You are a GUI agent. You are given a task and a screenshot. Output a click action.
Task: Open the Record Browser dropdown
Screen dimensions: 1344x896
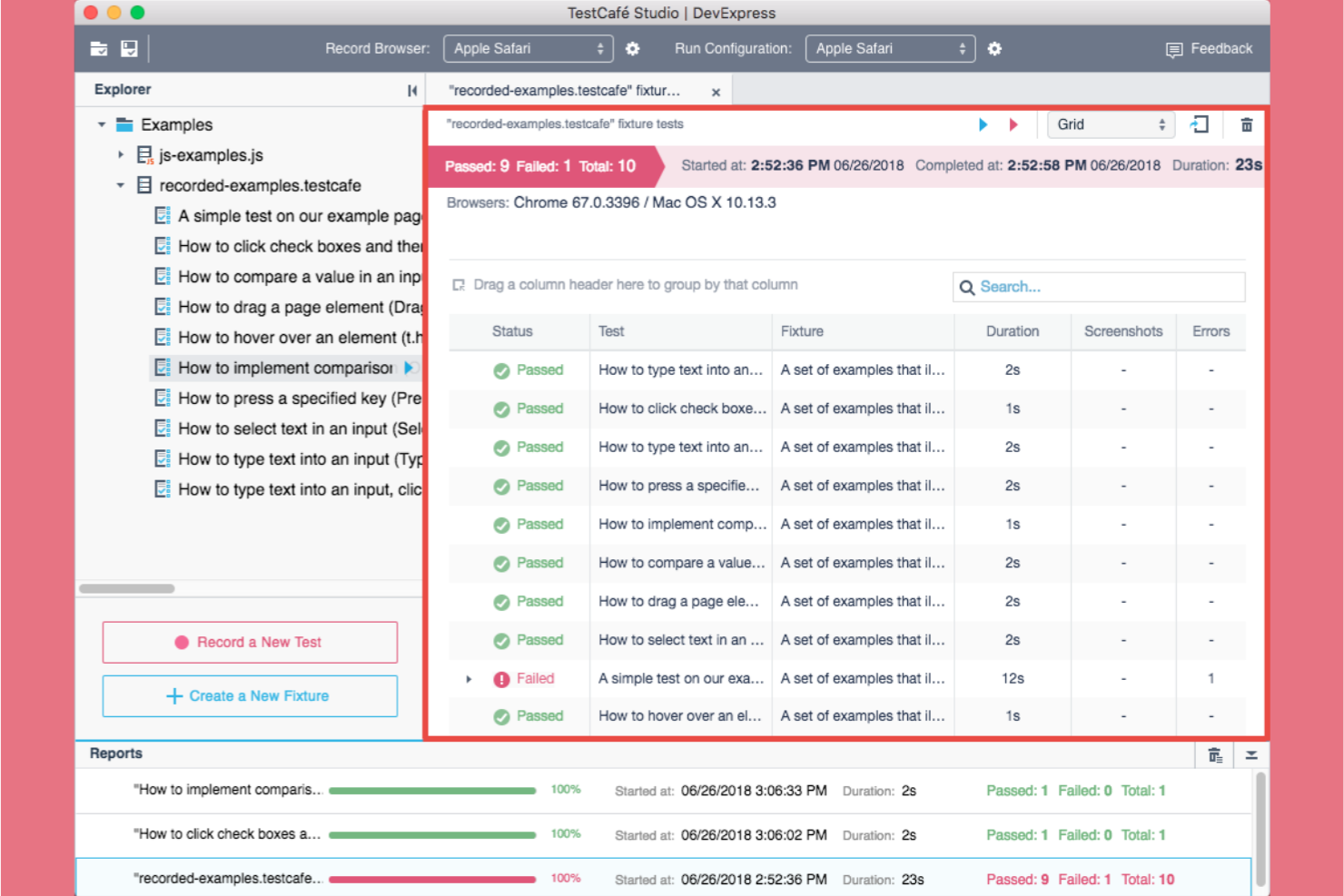click(529, 49)
